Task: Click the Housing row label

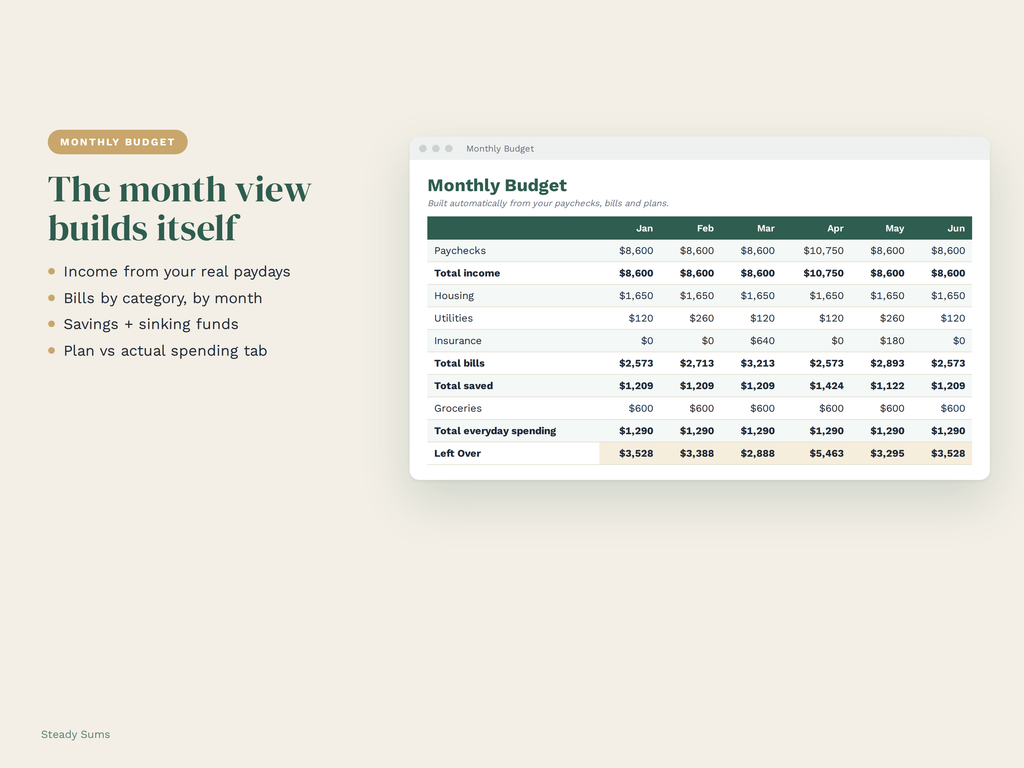Action: 454,296
